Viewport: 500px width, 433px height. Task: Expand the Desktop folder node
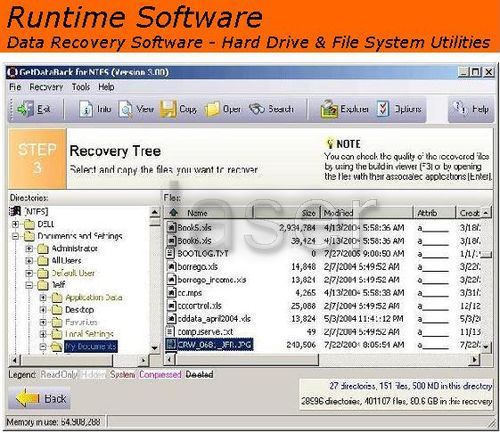tap(43, 310)
